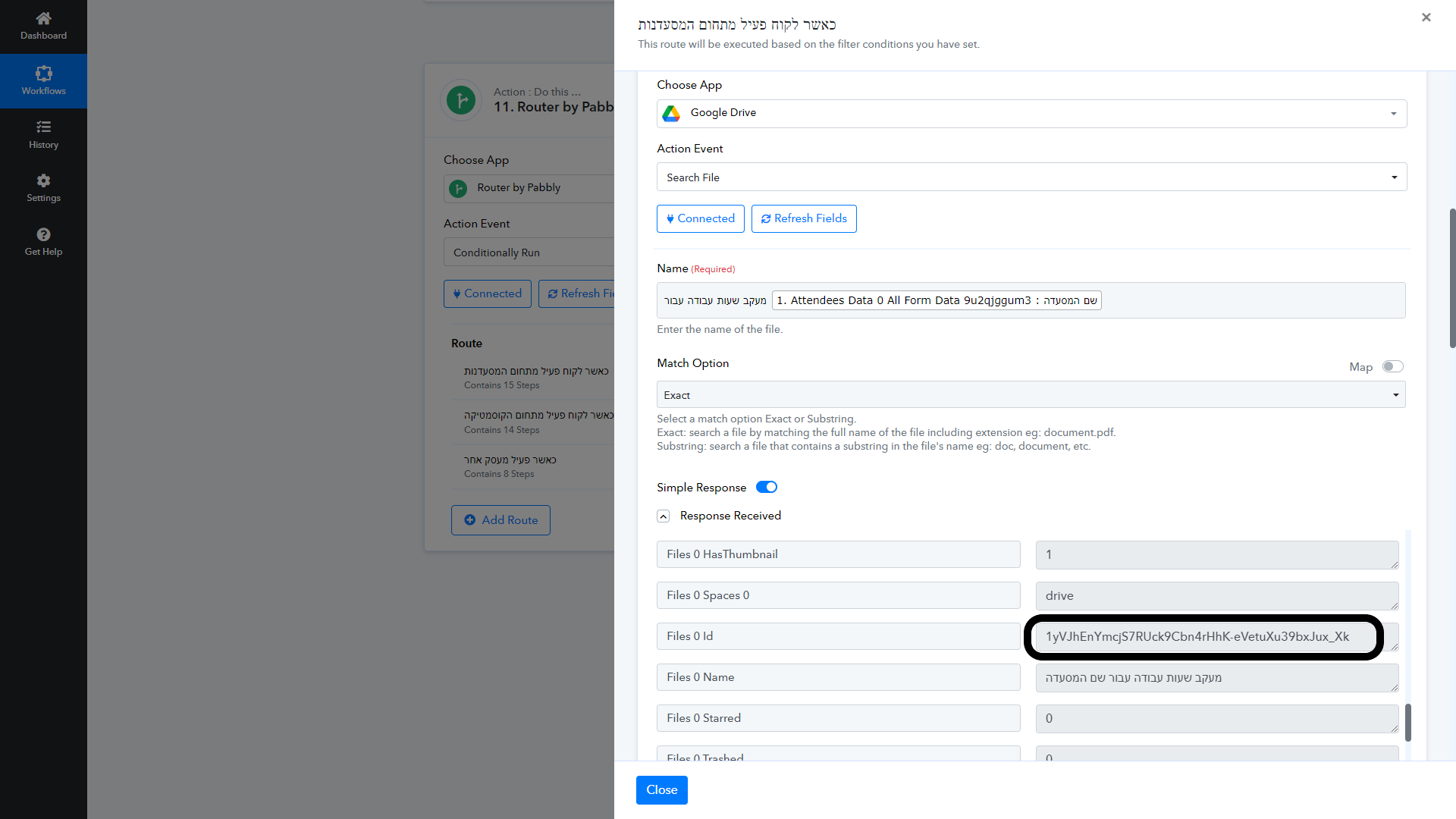This screenshot has height=819, width=1456.
Task: Open the Conditionally Run event dropdown
Action: (x=529, y=253)
